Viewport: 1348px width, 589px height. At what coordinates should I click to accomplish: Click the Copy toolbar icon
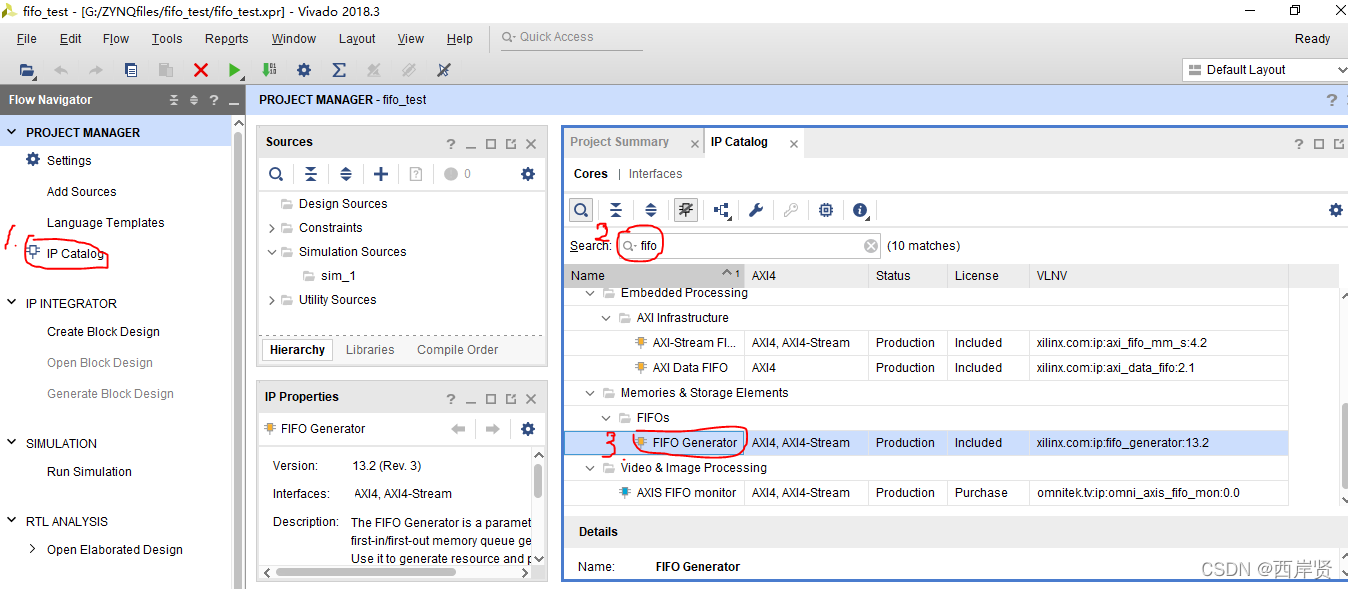131,70
